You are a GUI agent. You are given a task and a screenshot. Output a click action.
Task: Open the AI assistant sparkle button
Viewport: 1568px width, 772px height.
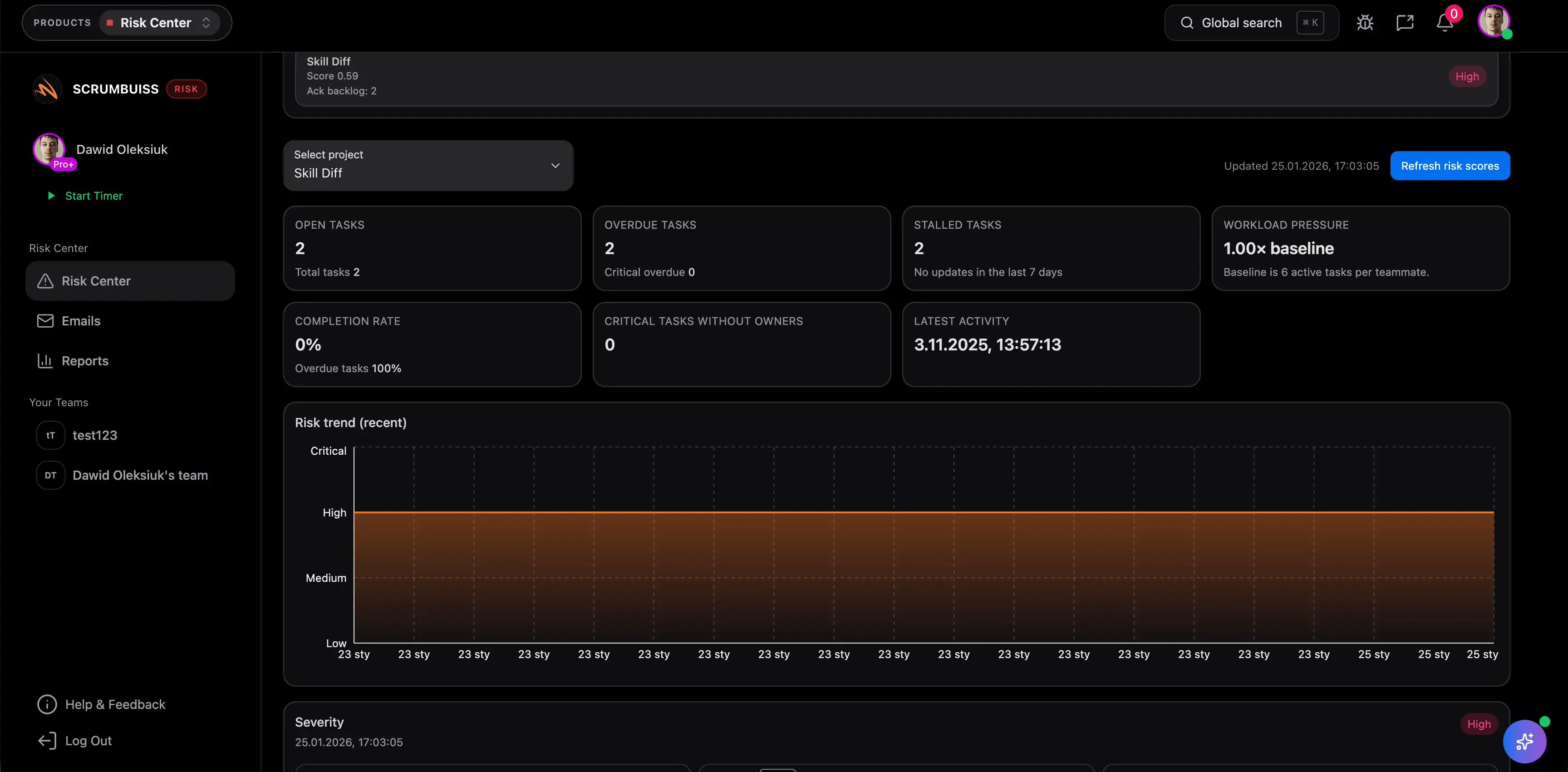tap(1524, 741)
